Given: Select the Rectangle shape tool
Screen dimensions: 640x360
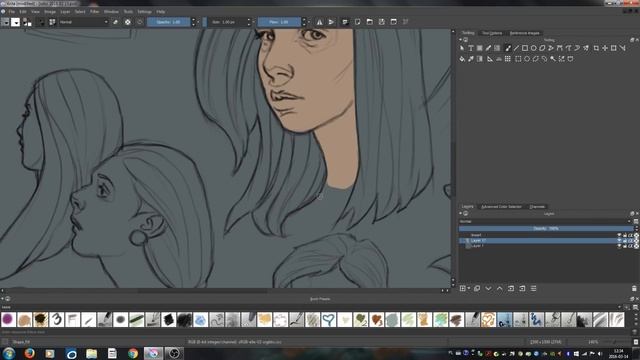Looking at the screenshot, I should point(525,48).
